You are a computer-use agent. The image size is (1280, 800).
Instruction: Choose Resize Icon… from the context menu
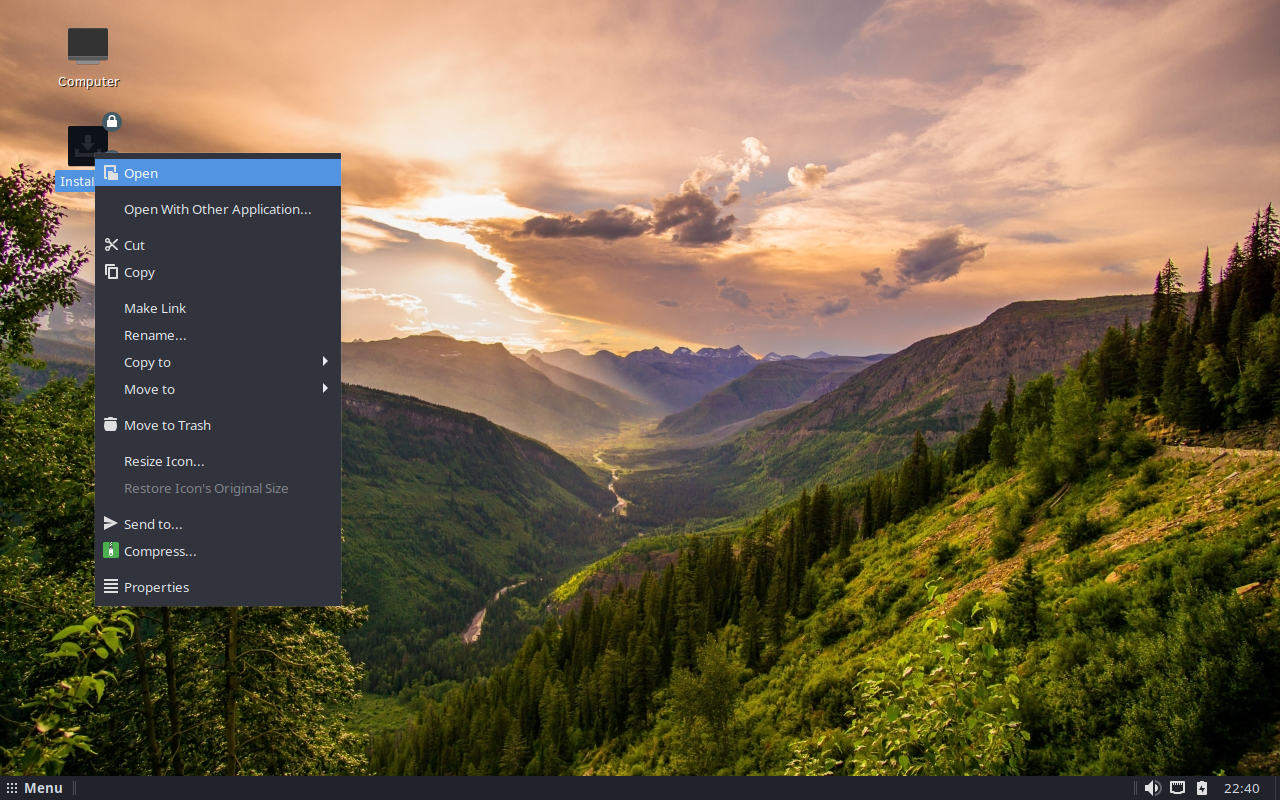click(x=218, y=461)
